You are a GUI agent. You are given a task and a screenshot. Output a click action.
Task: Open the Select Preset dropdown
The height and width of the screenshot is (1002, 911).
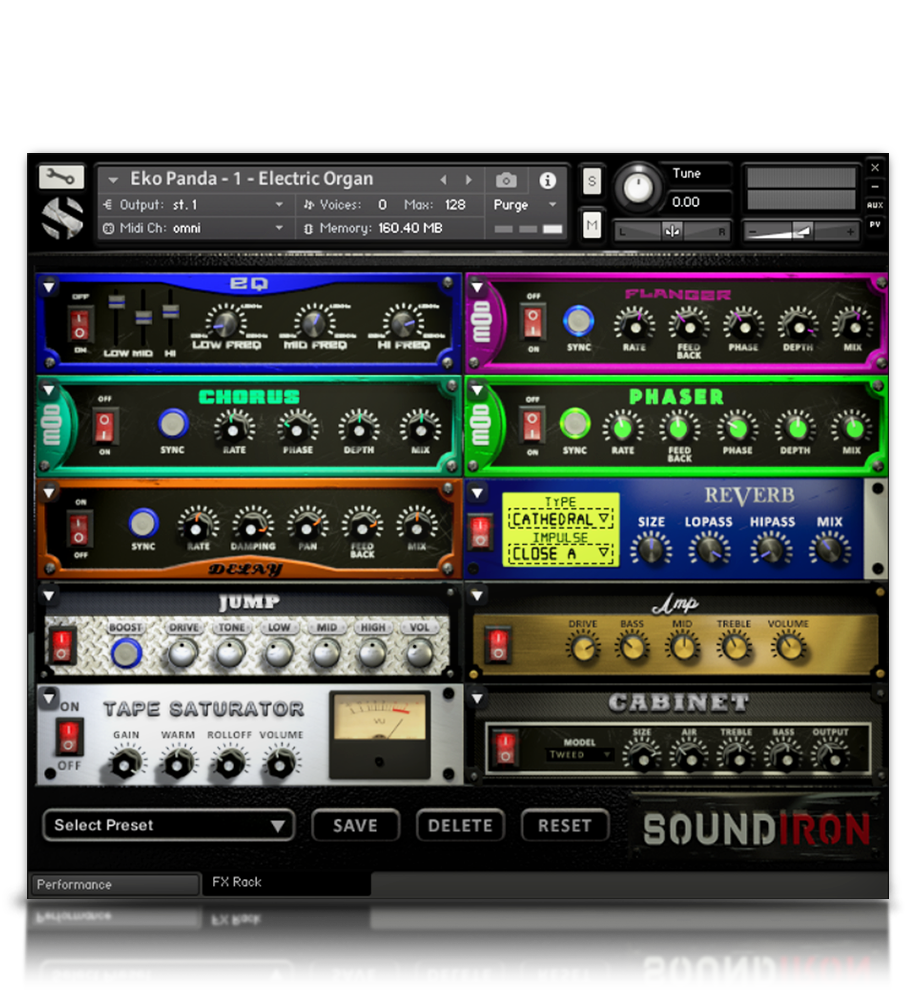167,826
